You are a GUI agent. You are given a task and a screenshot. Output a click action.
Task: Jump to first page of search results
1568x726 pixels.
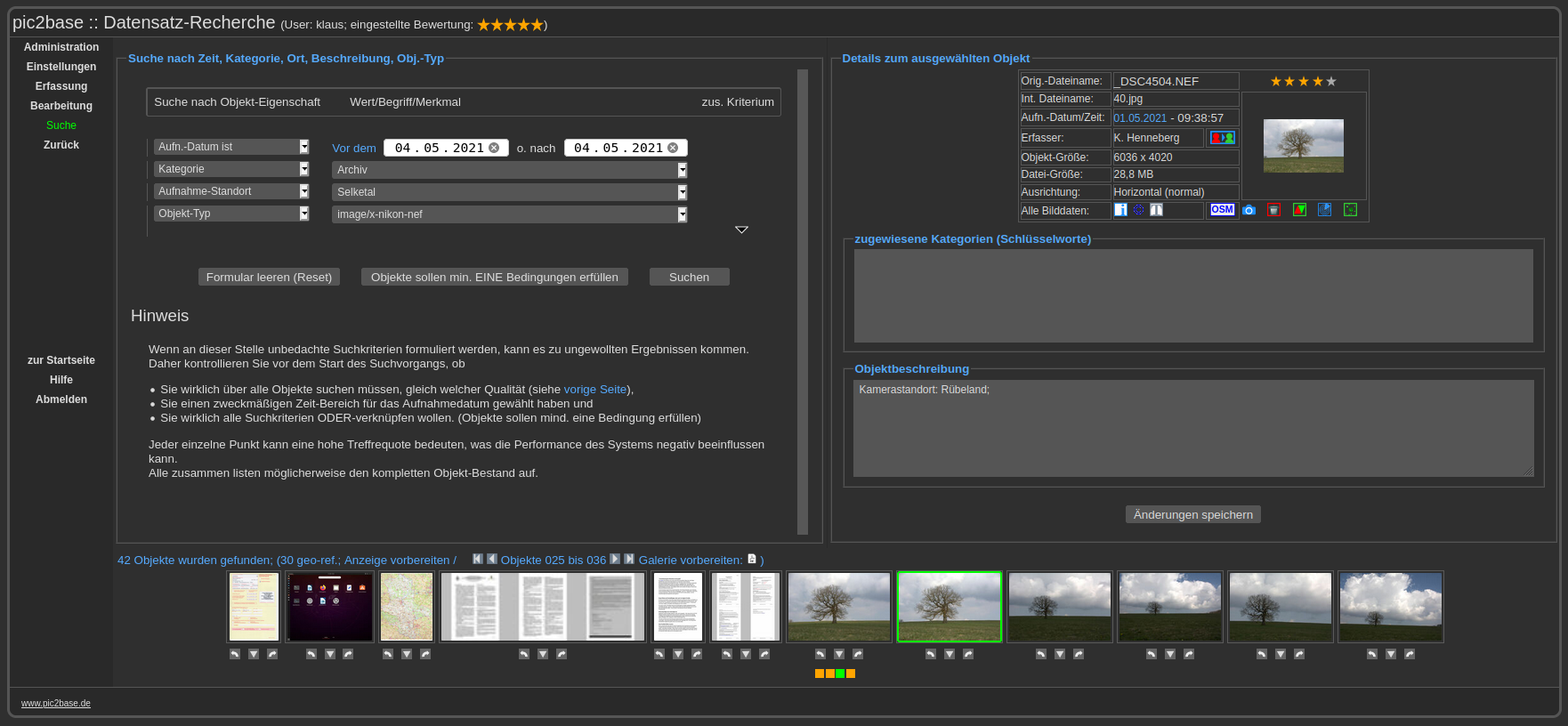(478, 559)
